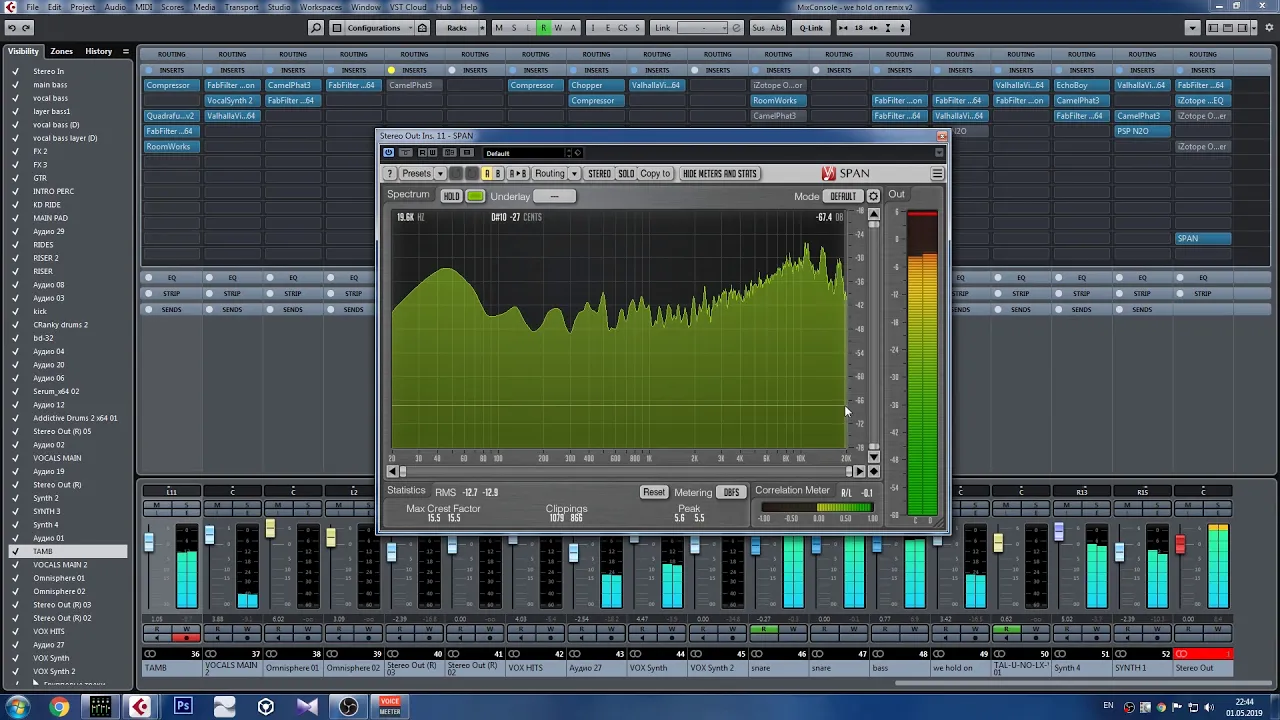Screen dimensions: 1280x720
Task: Open the Transport menu
Action: point(242,7)
